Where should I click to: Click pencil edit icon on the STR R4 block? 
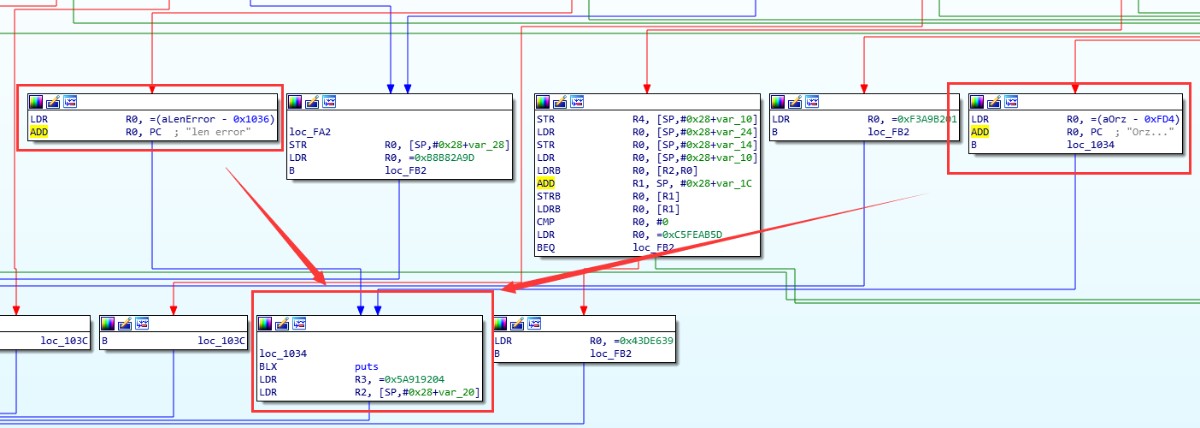[x=560, y=102]
